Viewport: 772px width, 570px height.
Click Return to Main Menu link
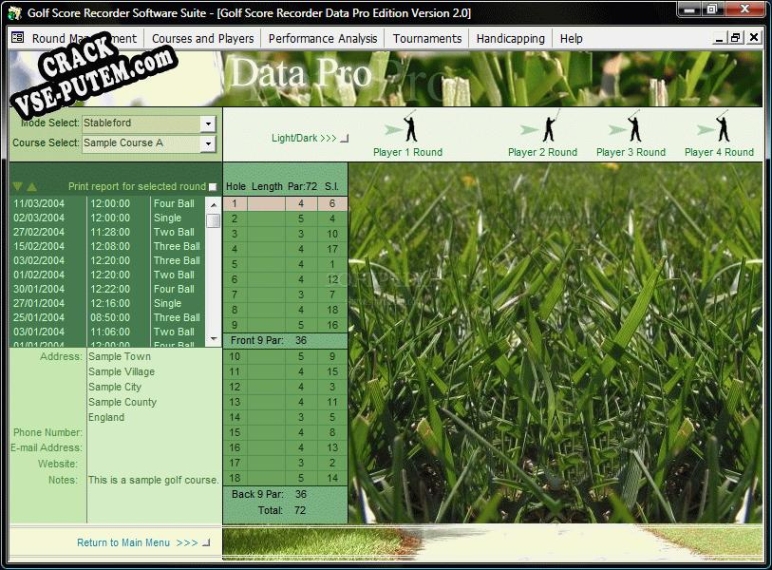point(143,542)
